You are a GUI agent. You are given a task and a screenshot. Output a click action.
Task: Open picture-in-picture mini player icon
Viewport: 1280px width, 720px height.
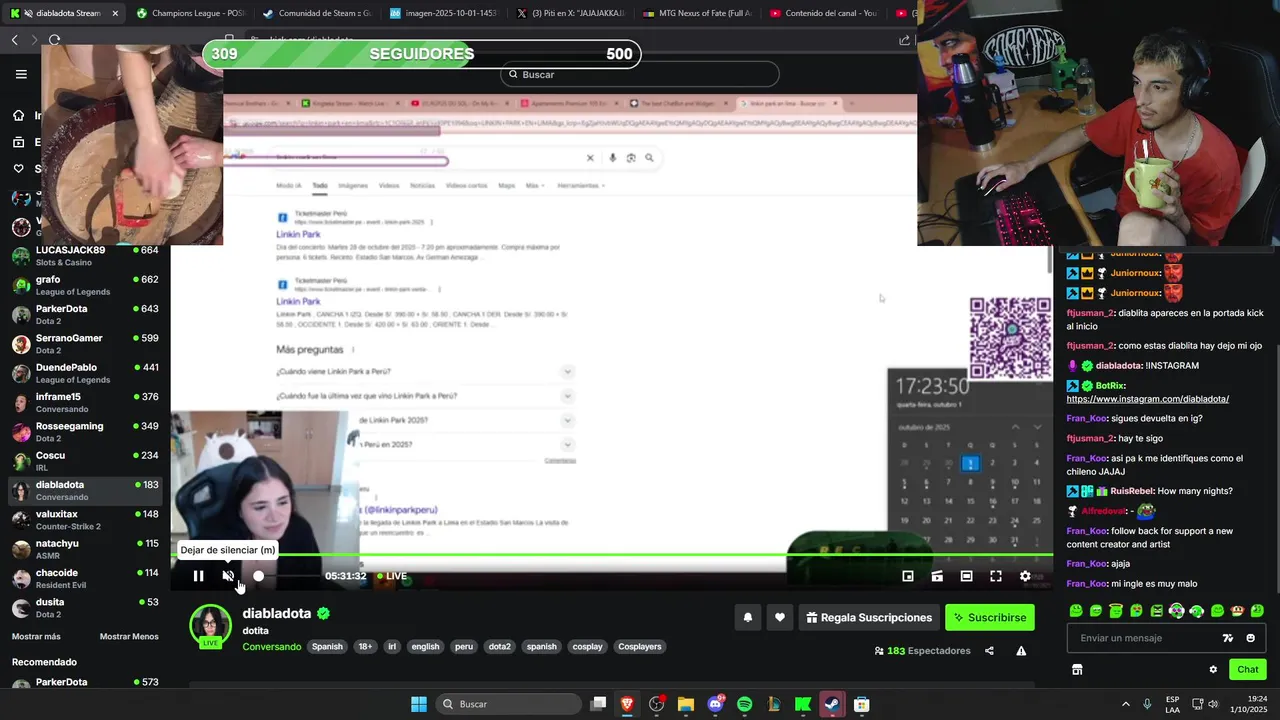click(x=908, y=576)
